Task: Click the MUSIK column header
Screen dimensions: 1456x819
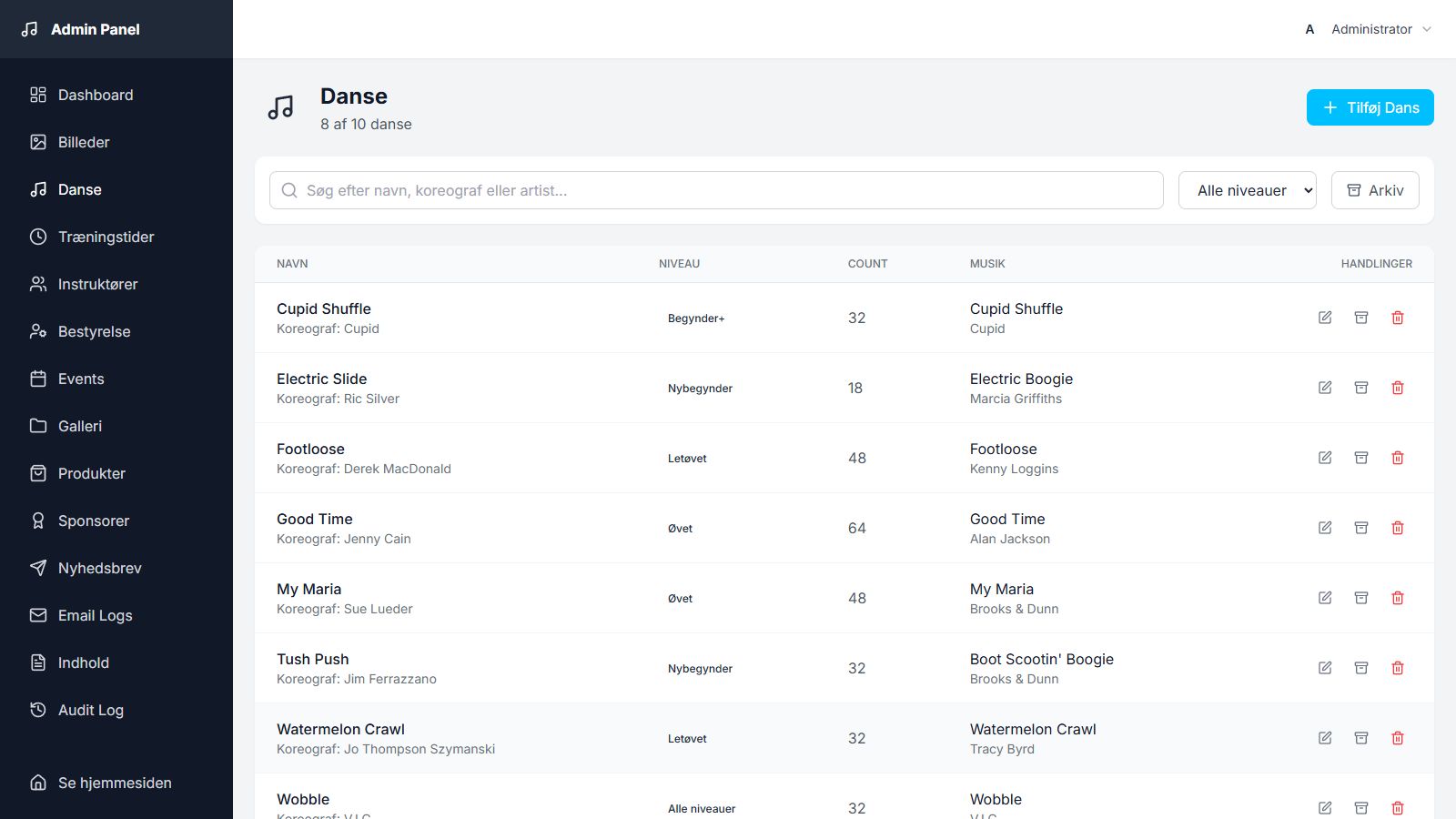Action: (987, 264)
